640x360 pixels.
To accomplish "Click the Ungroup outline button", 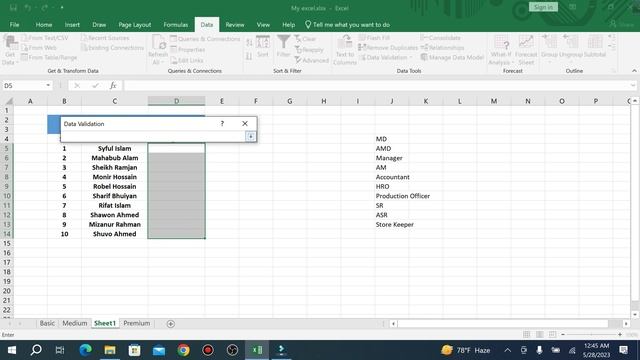I will 571,47.
